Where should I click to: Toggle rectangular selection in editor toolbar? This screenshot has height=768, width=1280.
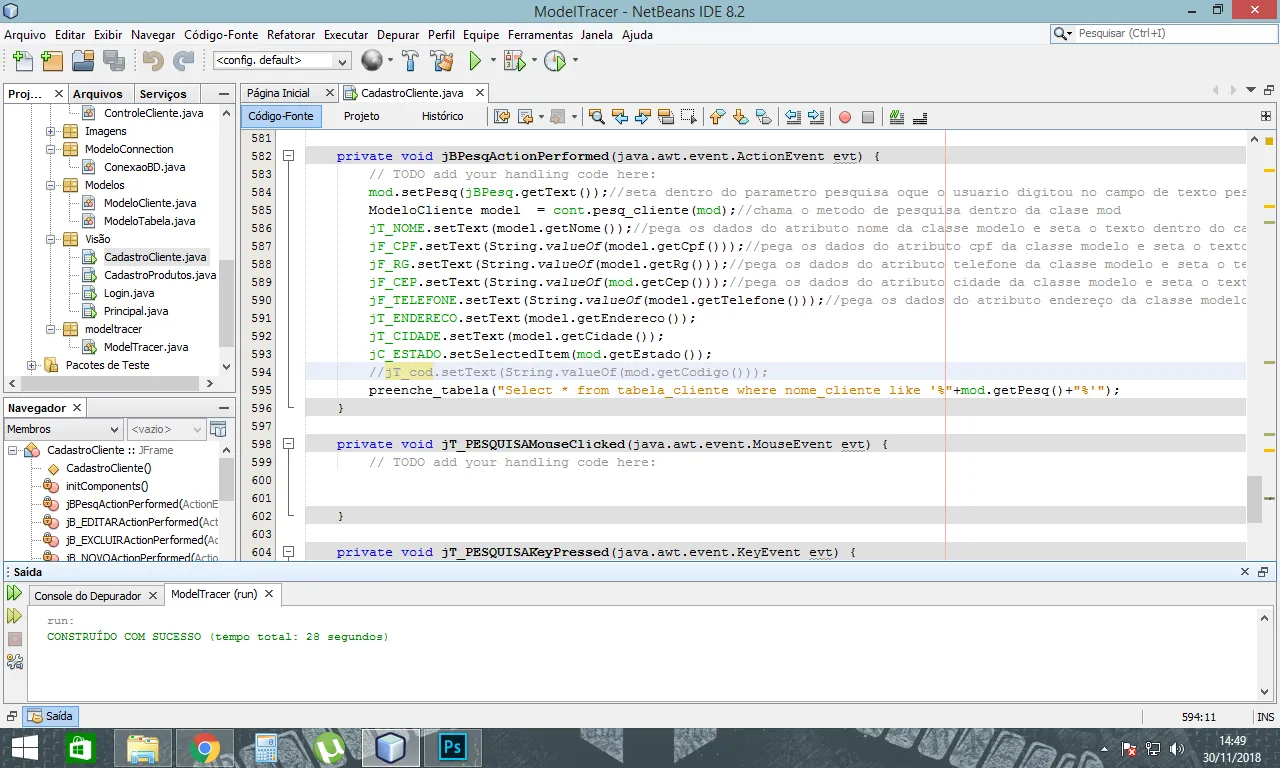click(x=689, y=117)
